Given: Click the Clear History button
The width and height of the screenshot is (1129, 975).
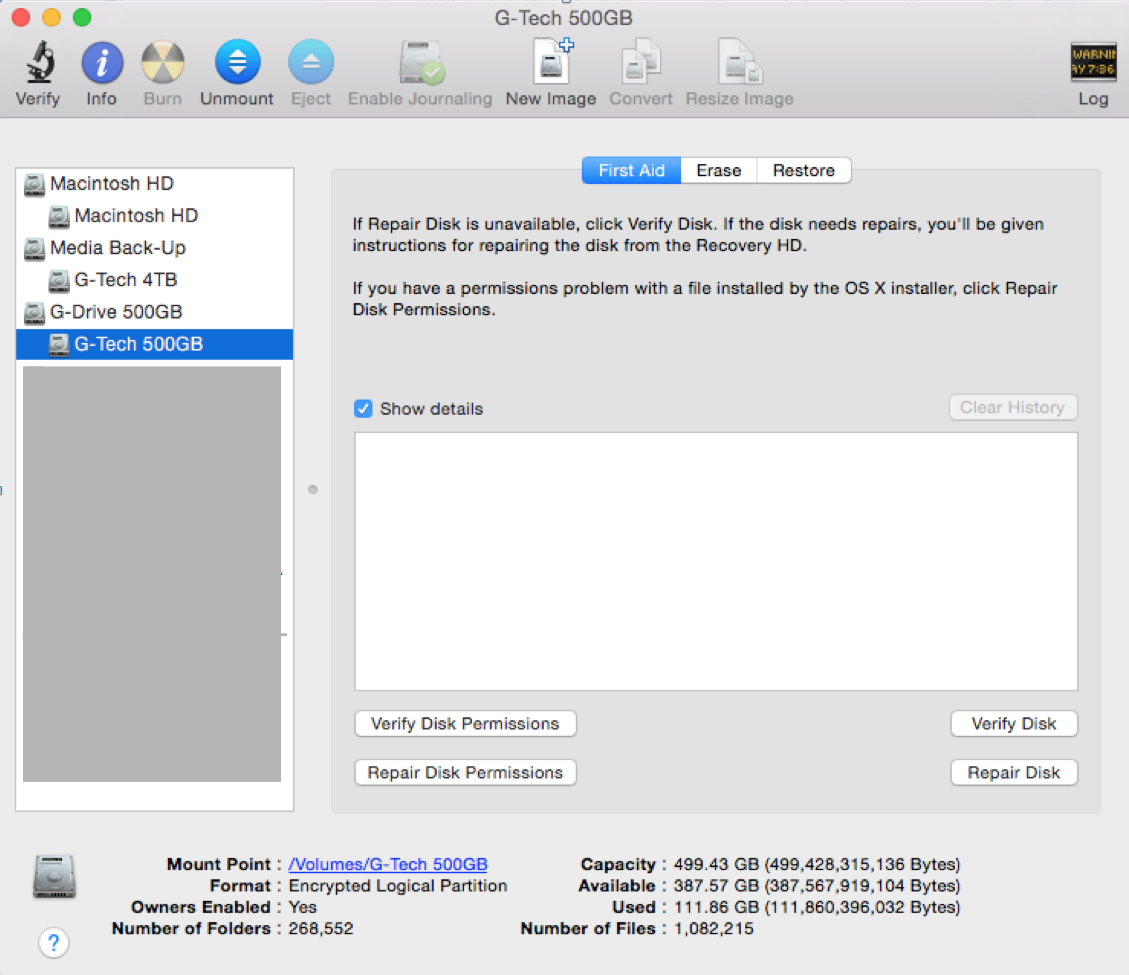Looking at the screenshot, I should pos(1012,408).
